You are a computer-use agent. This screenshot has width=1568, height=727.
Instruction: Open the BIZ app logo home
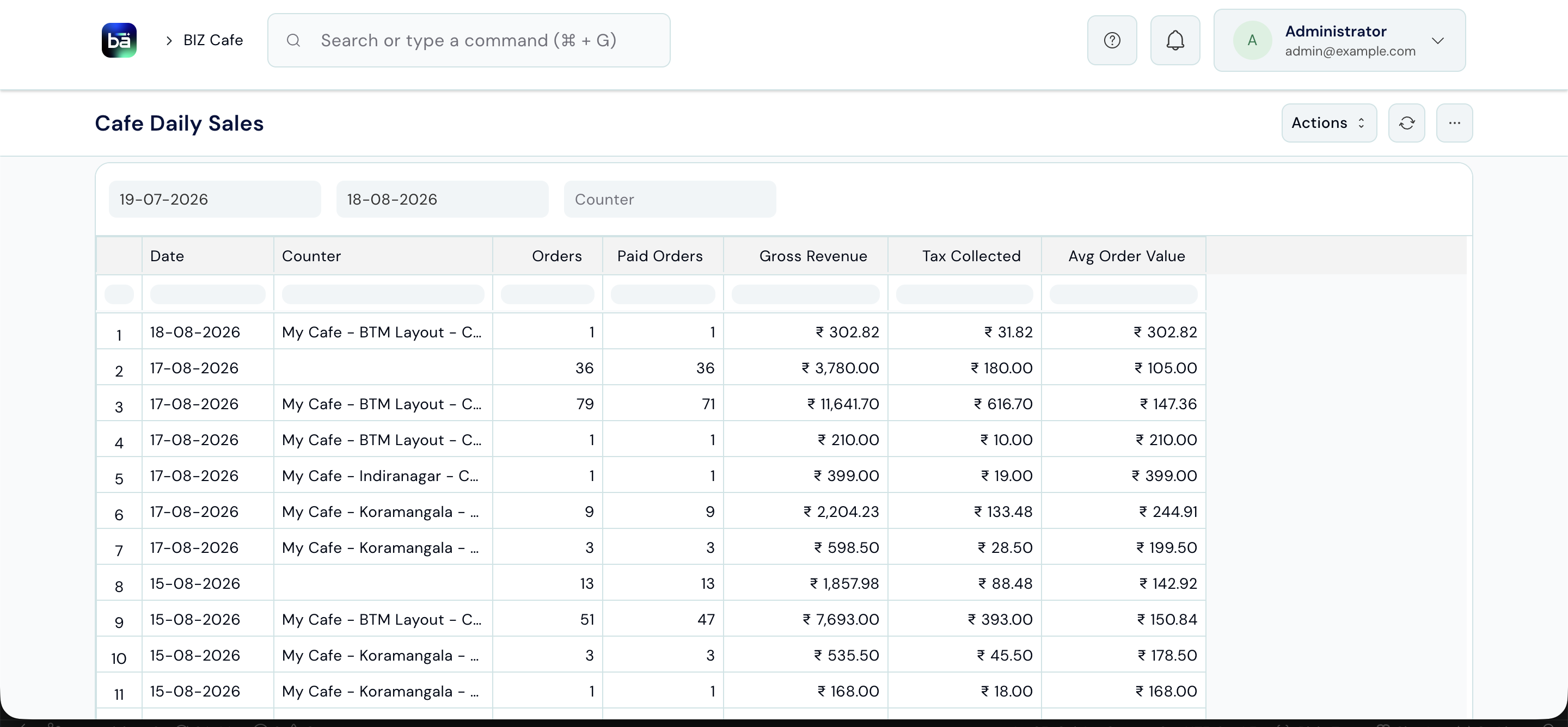[x=119, y=40]
